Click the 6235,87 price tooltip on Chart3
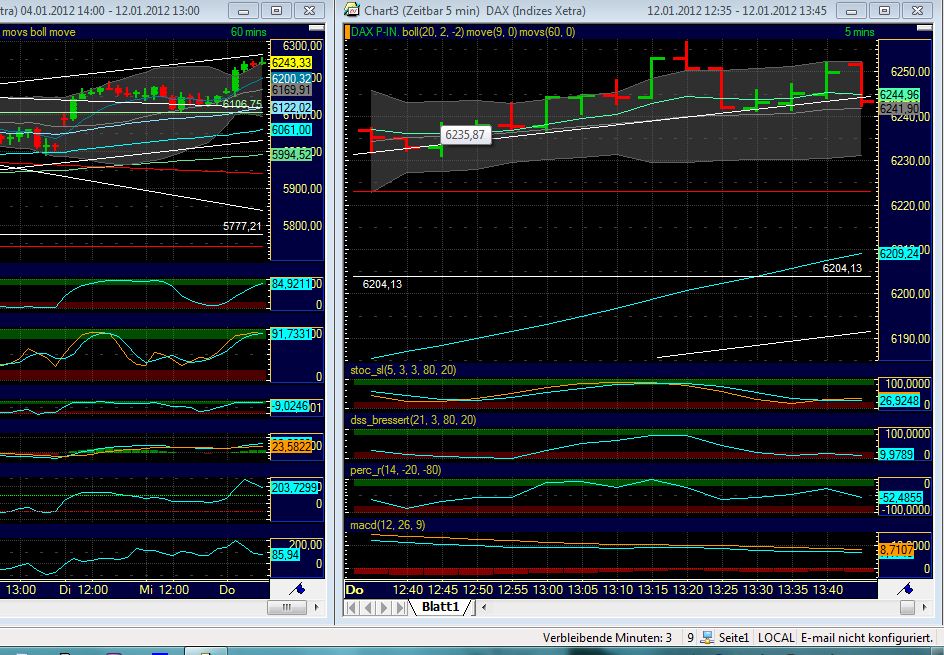944x655 pixels. click(466, 134)
